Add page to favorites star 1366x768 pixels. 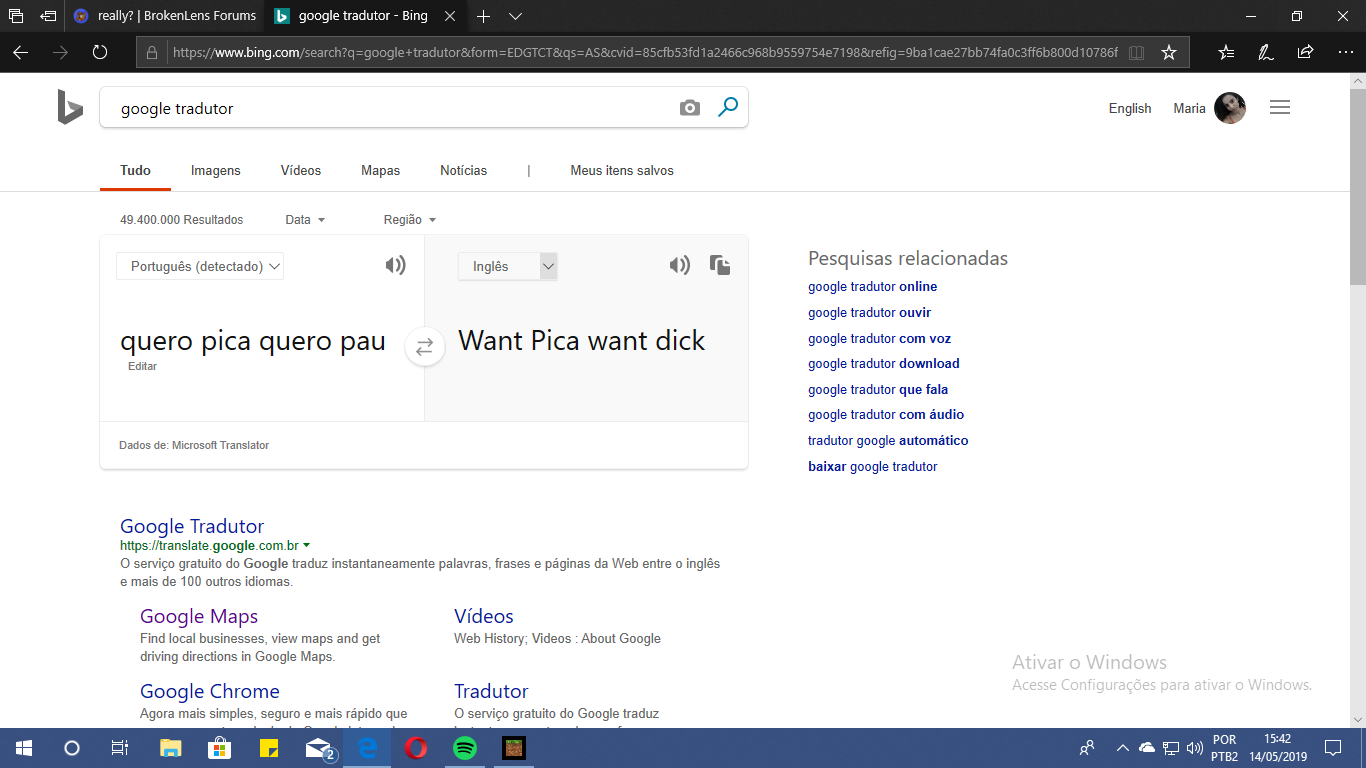pyautogui.click(x=1169, y=52)
